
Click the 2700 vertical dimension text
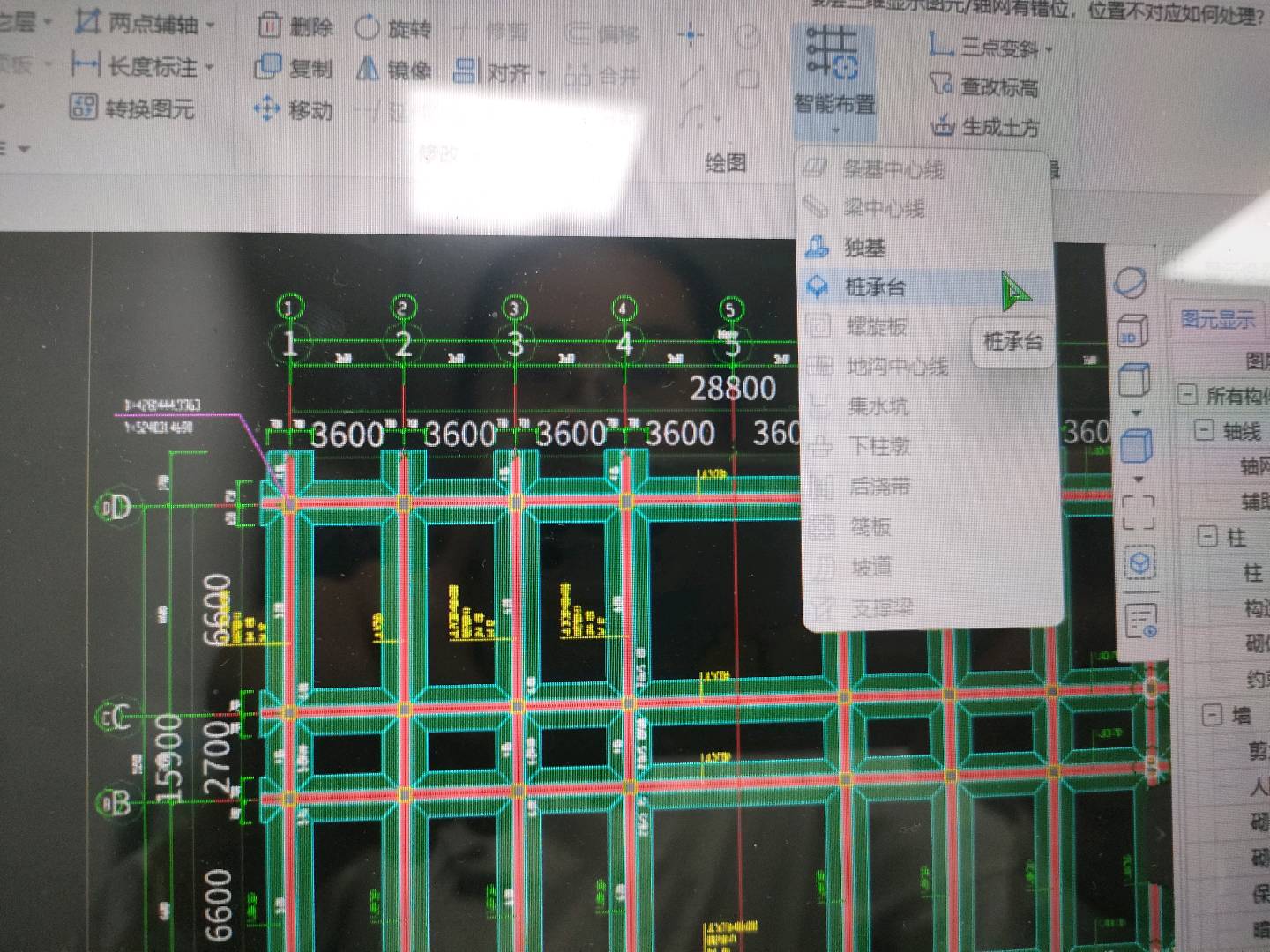(218, 758)
